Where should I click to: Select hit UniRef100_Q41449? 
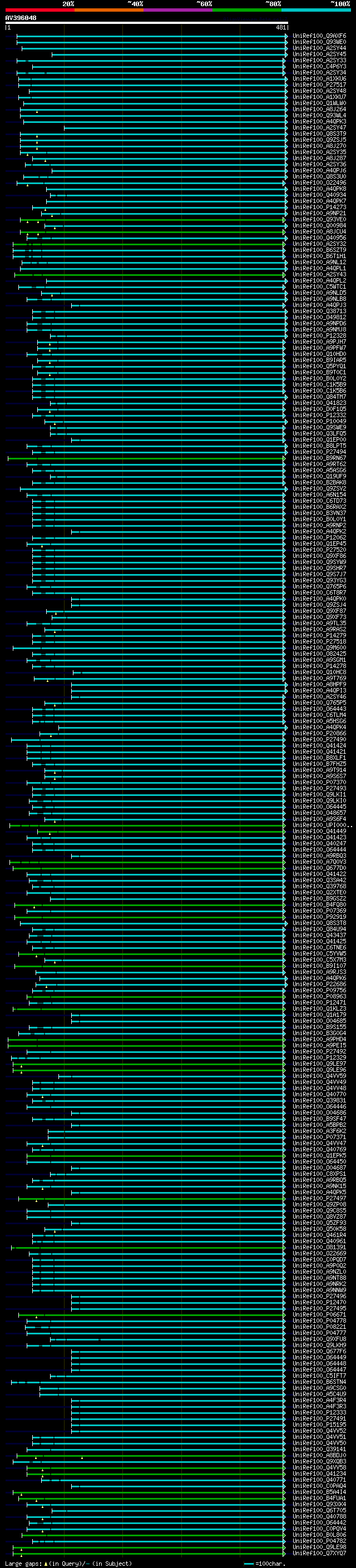pos(319,832)
